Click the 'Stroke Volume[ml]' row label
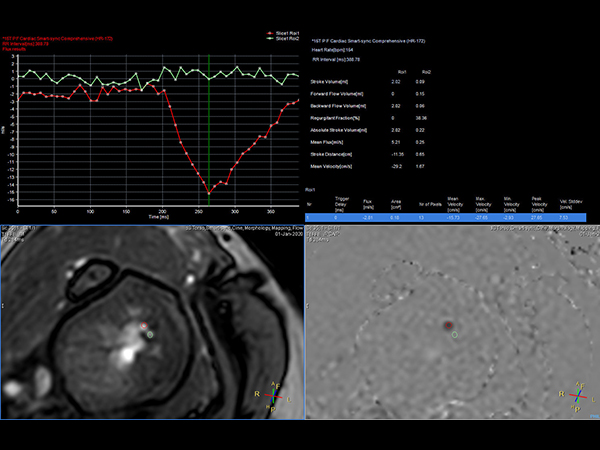Viewport: 600px width, 450px height. coord(329,82)
